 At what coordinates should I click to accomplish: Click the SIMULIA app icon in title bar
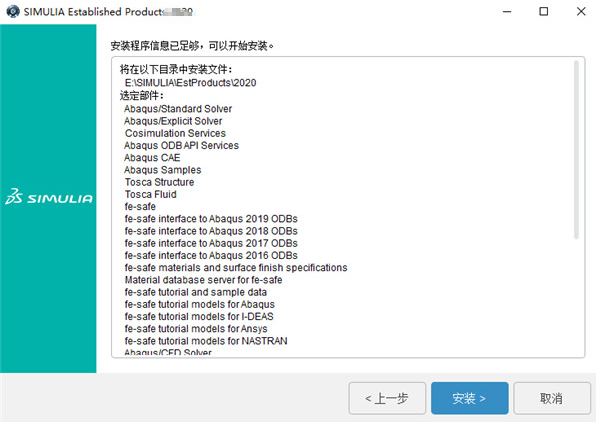coord(13,11)
